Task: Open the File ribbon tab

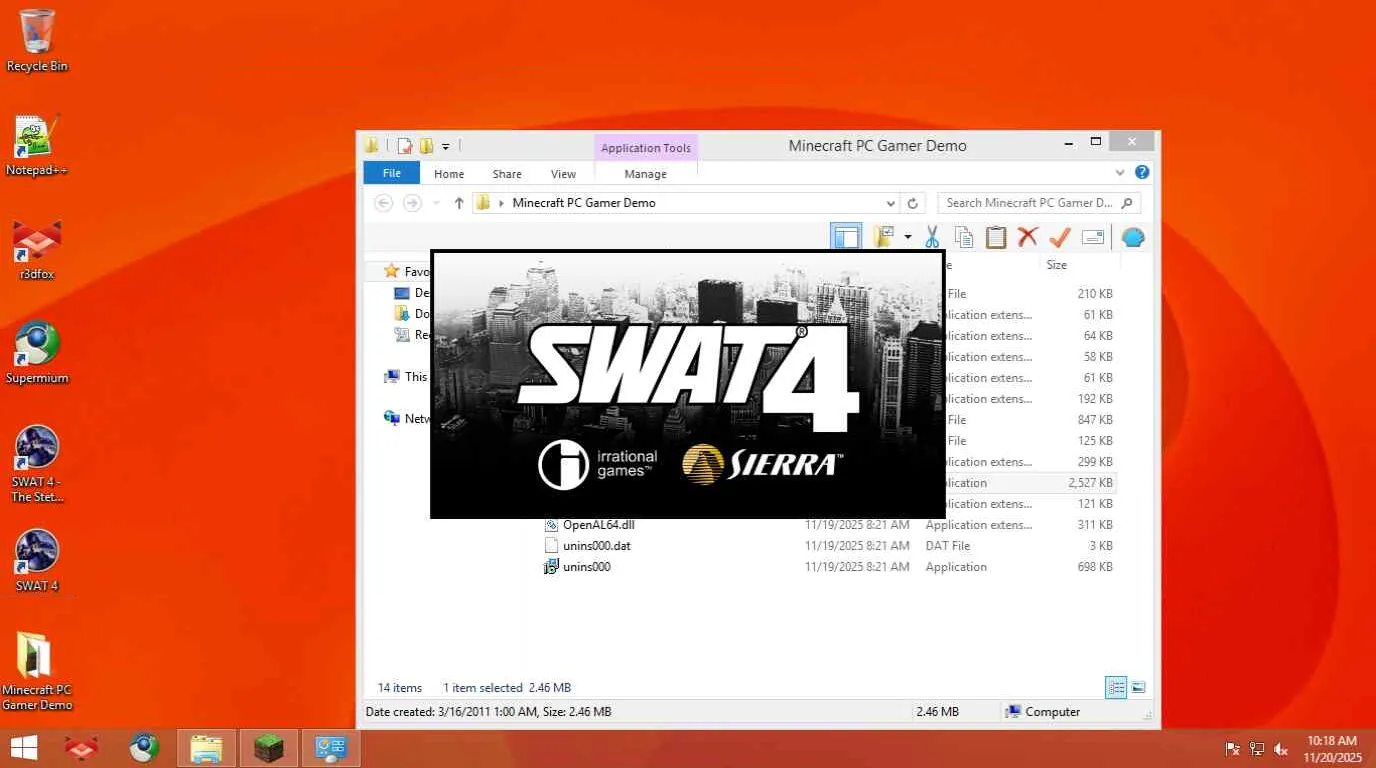Action: click(392, 173)
